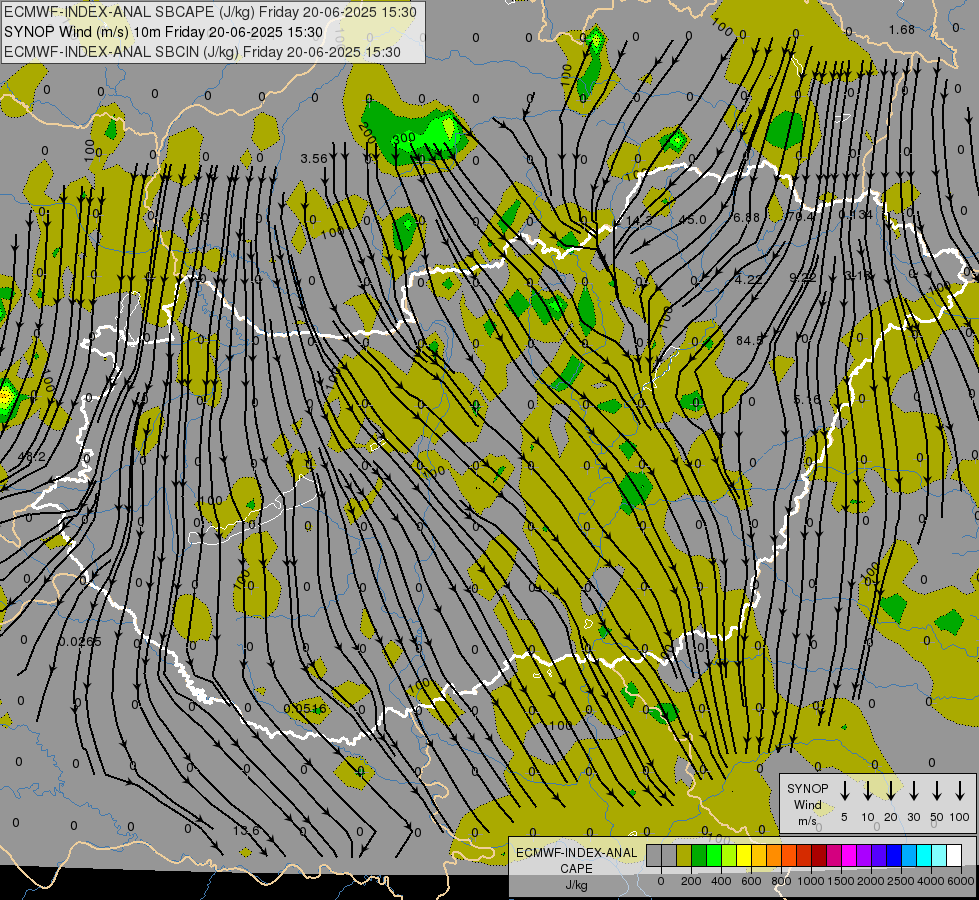979x900 pixels.
Task: Click the '0.134' value on the map
Action: tap(855, 215)
